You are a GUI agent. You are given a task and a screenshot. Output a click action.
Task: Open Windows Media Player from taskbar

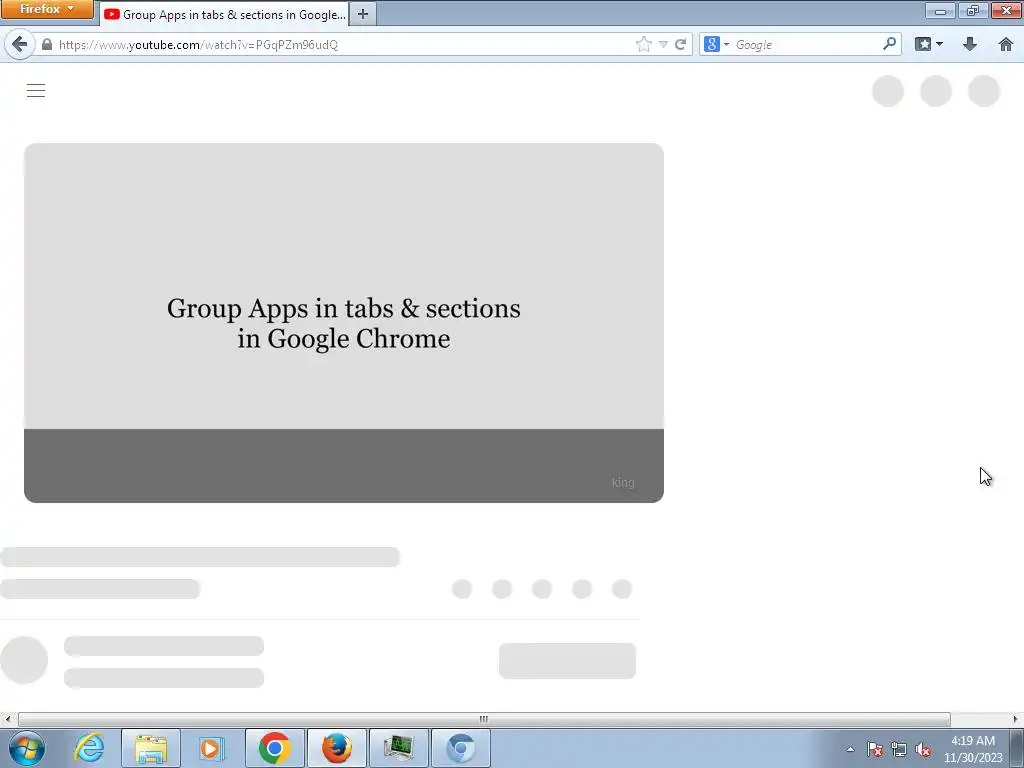(212, 748)
